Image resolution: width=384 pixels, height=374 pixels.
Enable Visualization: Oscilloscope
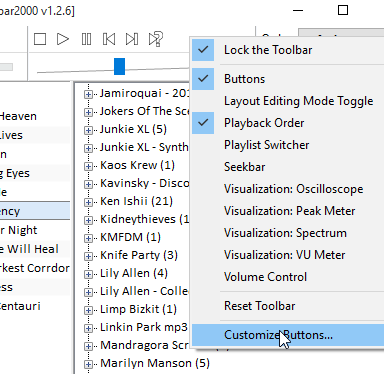pyautogui.click(x=288, y=189)
